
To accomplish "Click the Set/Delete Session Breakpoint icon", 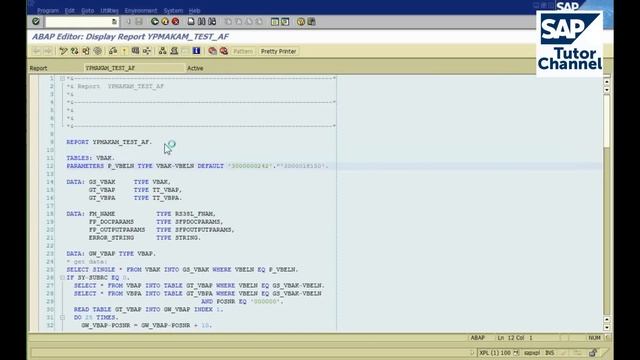I will pos(212,51).
